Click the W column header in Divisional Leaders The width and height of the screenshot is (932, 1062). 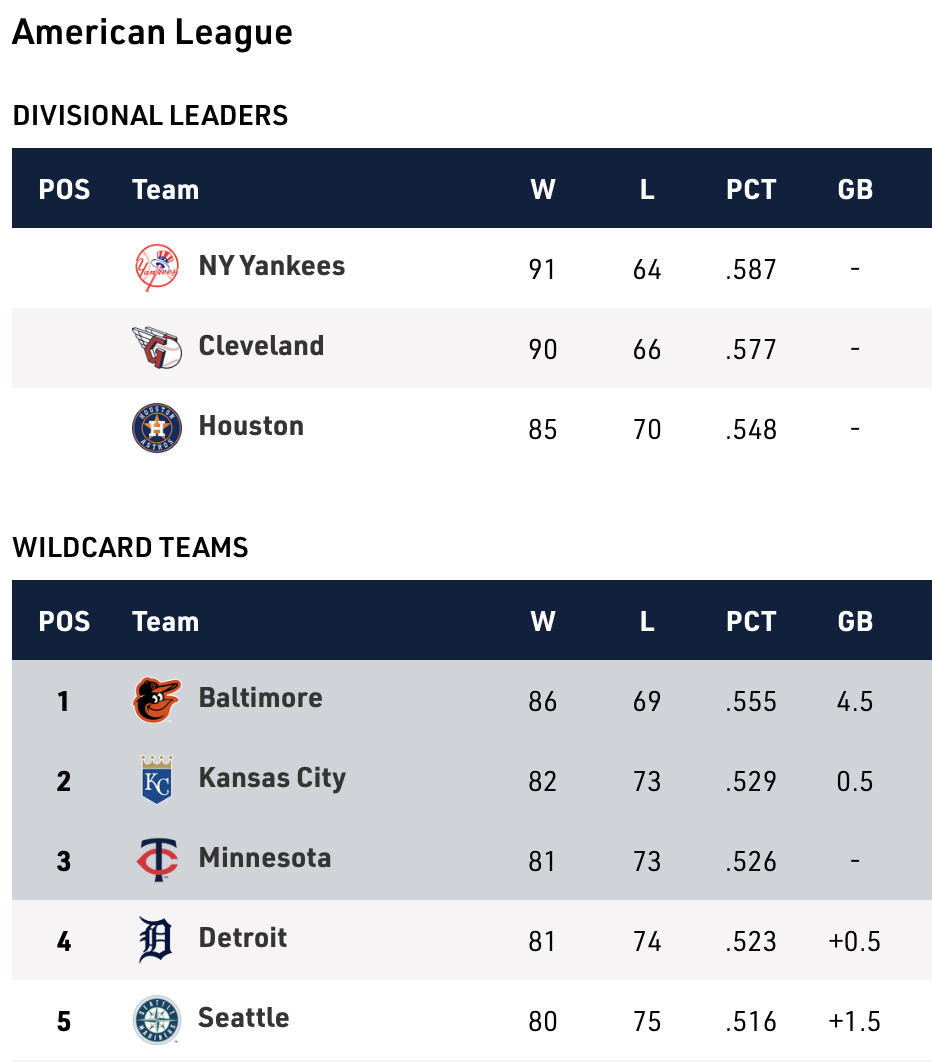pos(543,189)
